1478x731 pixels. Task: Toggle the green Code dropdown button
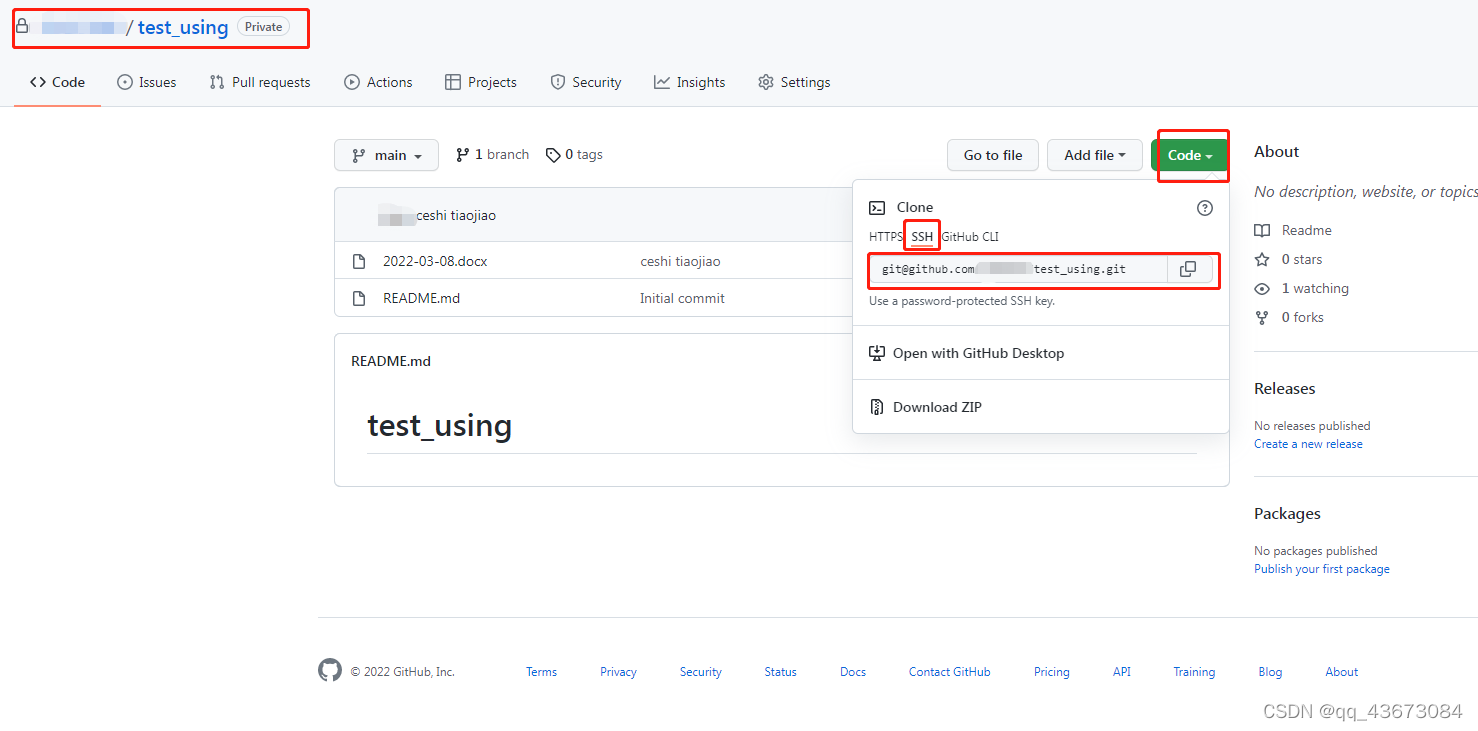point(1190,155)
